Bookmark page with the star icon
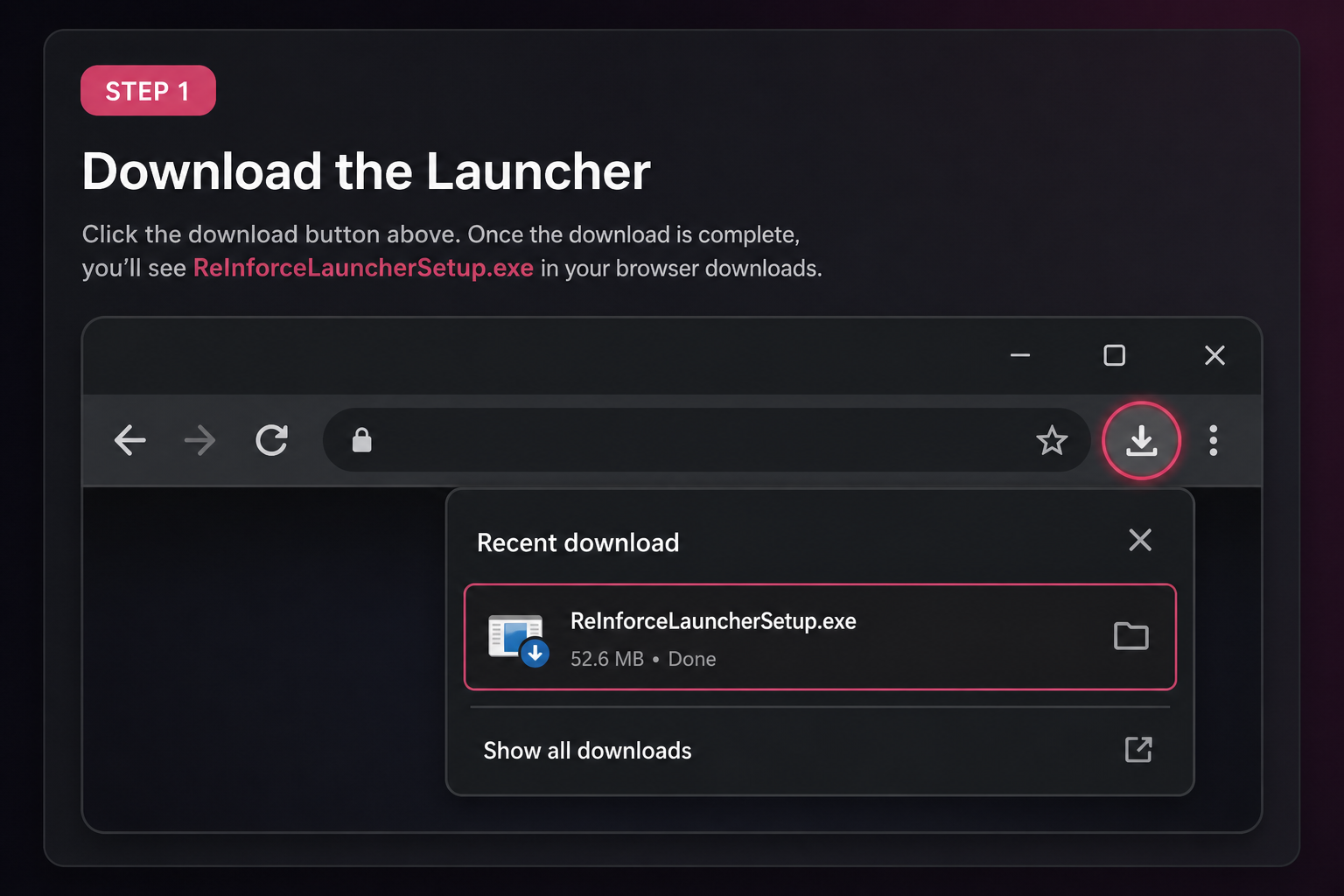 pyautogui.click(x=1052, y=440)
